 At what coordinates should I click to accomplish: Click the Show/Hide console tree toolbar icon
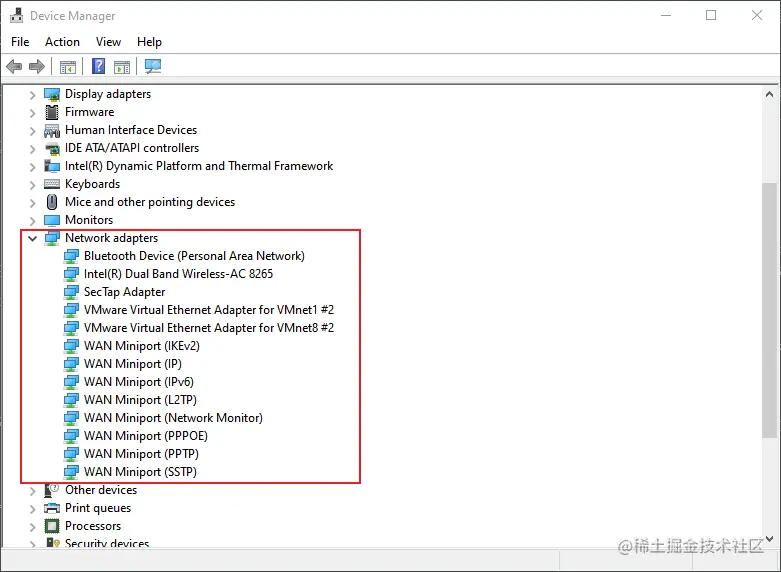68,66
